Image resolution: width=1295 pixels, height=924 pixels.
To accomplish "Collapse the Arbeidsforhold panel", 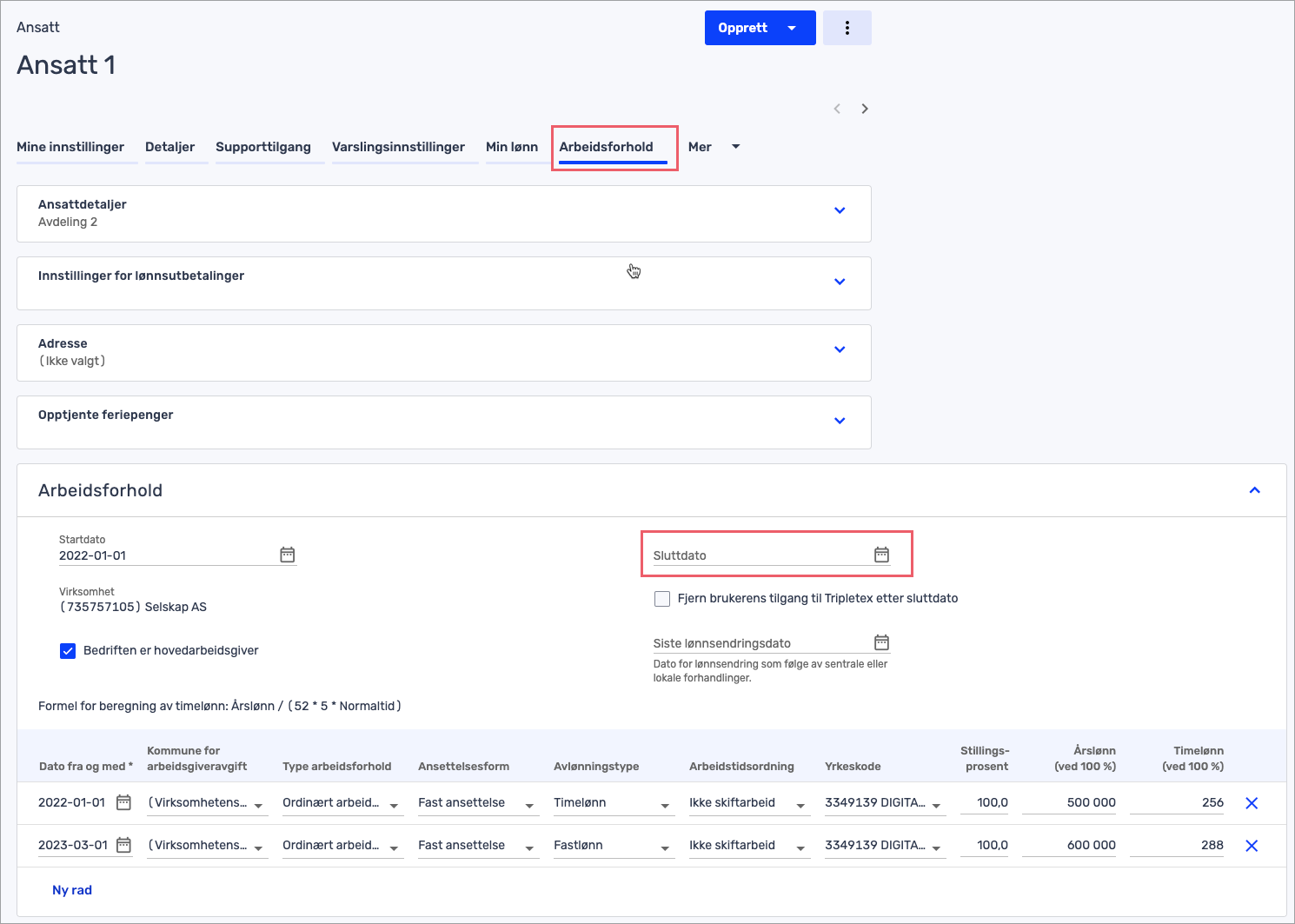I will coord(1255,490).
